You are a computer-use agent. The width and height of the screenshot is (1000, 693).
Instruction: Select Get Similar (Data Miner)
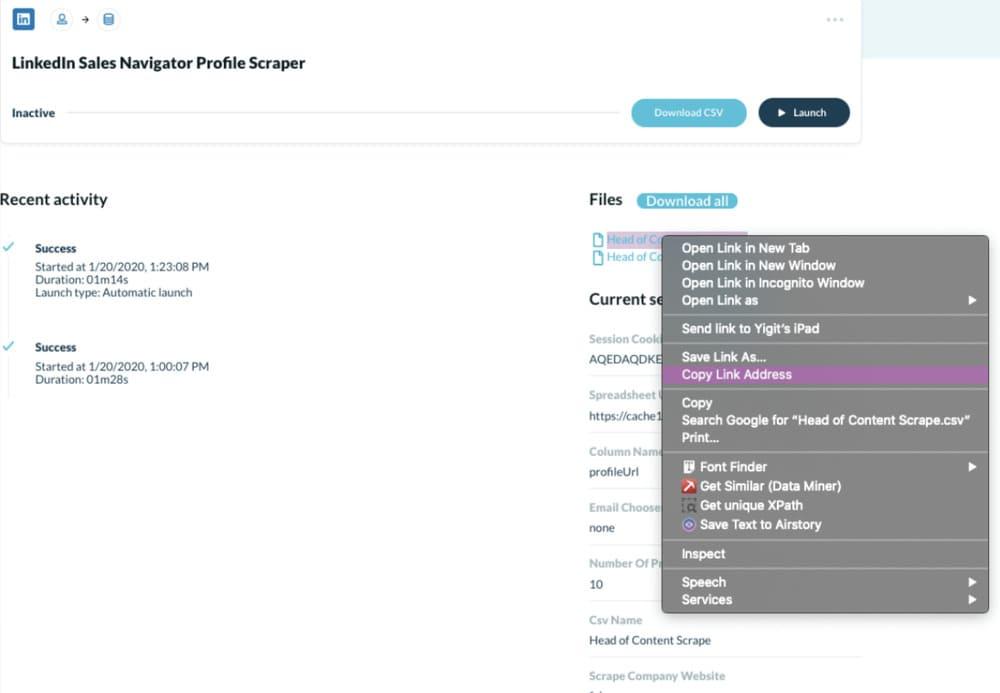pos(825,486)
